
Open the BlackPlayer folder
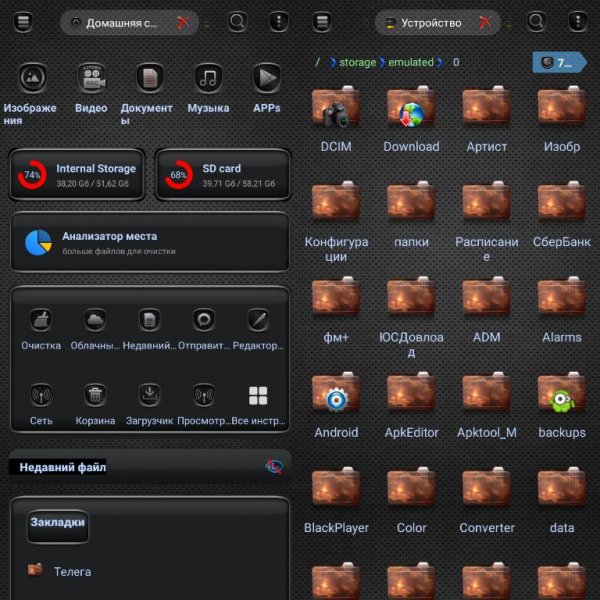(336, 488)
